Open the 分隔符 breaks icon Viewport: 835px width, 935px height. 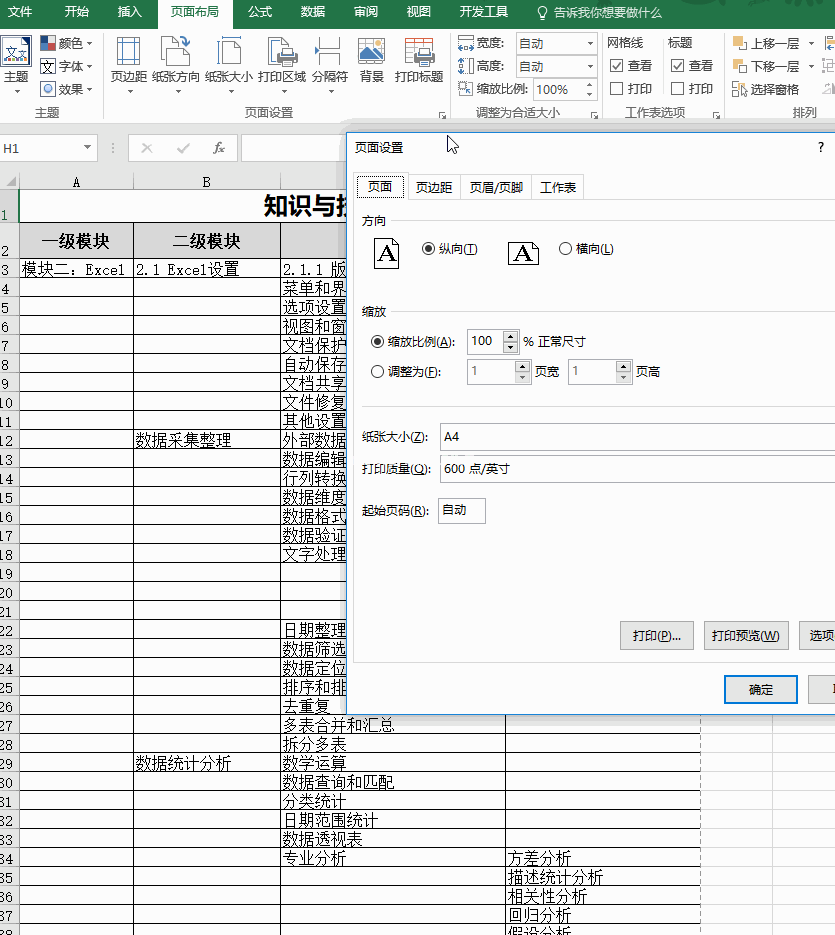[329, 60]
